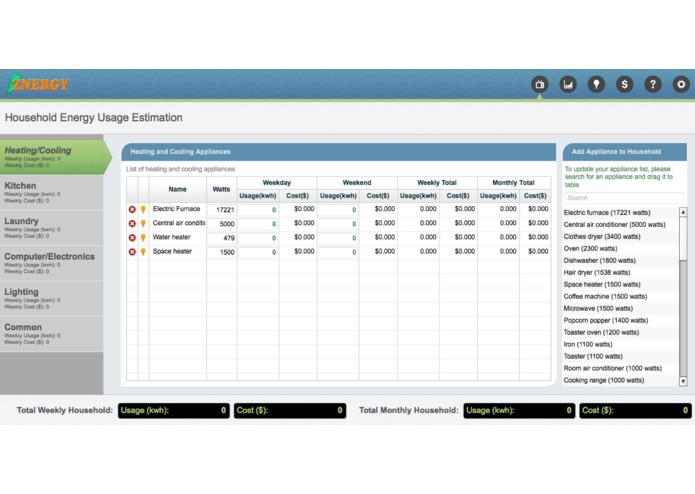Click the Monthly Total column header
The width and height of the screenshot is (695, 494).
tap(514, 183)
